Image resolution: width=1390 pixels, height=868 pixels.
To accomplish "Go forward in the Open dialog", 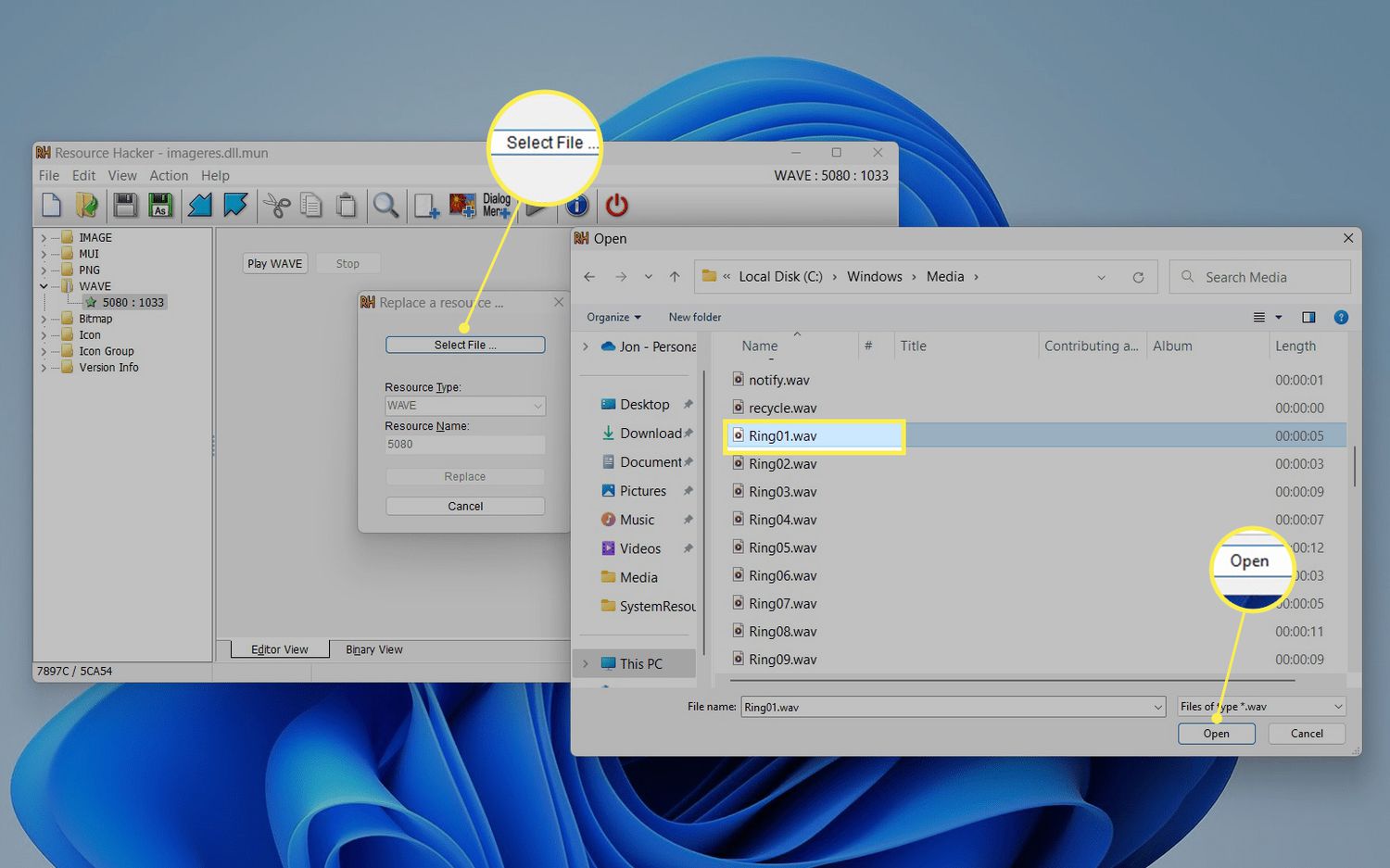I will pos(621,277).
